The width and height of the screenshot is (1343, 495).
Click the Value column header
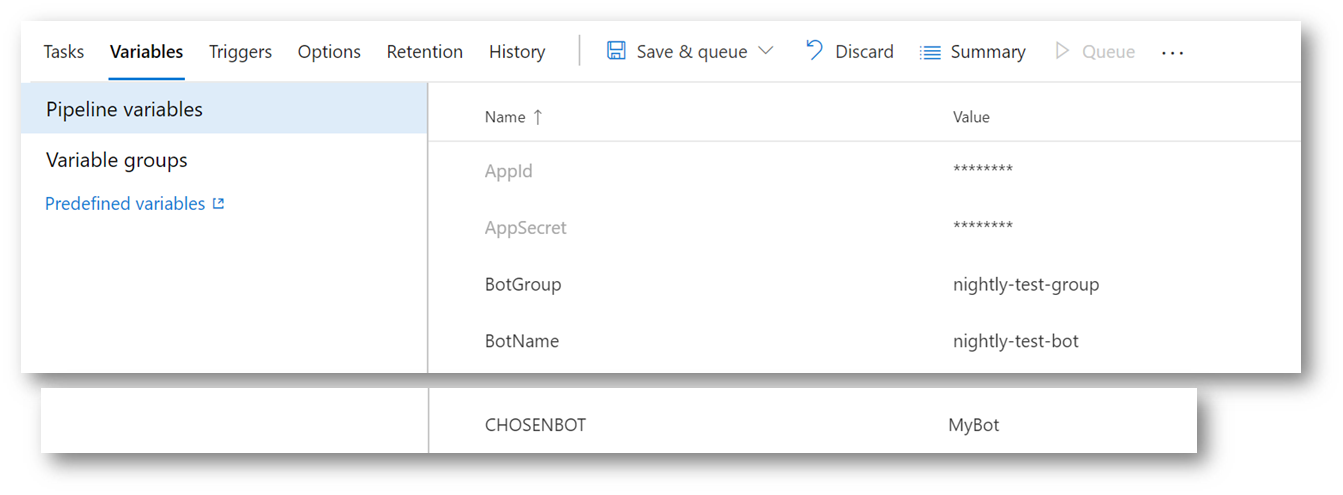(x=971, y=117)
